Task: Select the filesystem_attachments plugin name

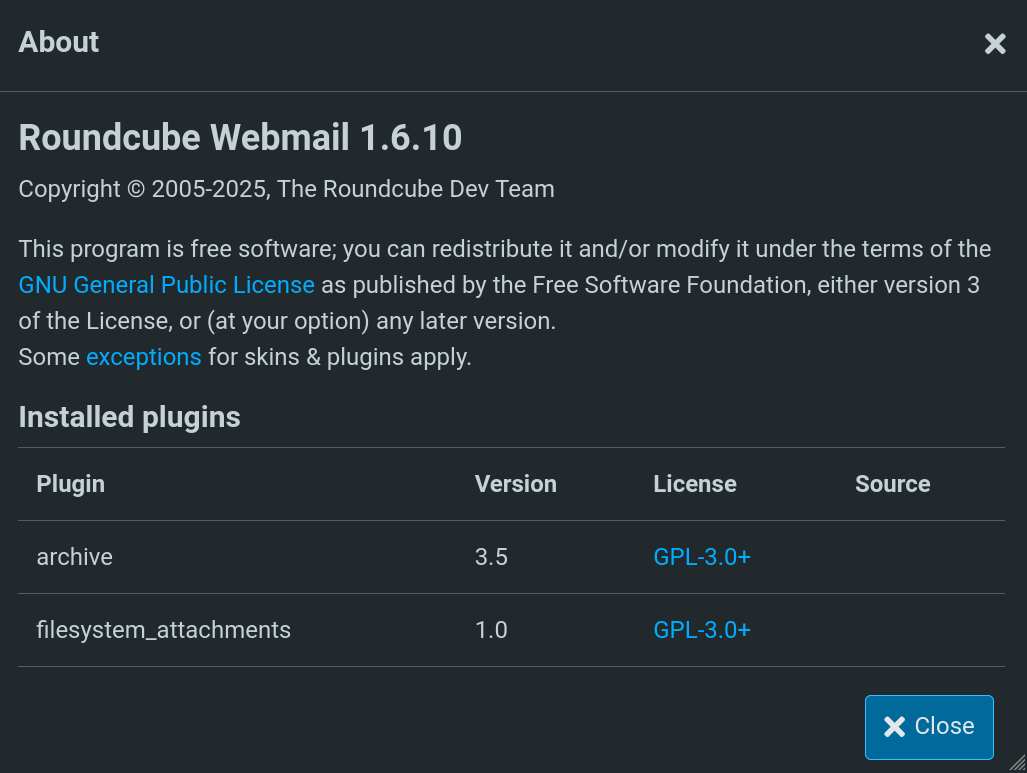Action: click(x=164, y=630)
